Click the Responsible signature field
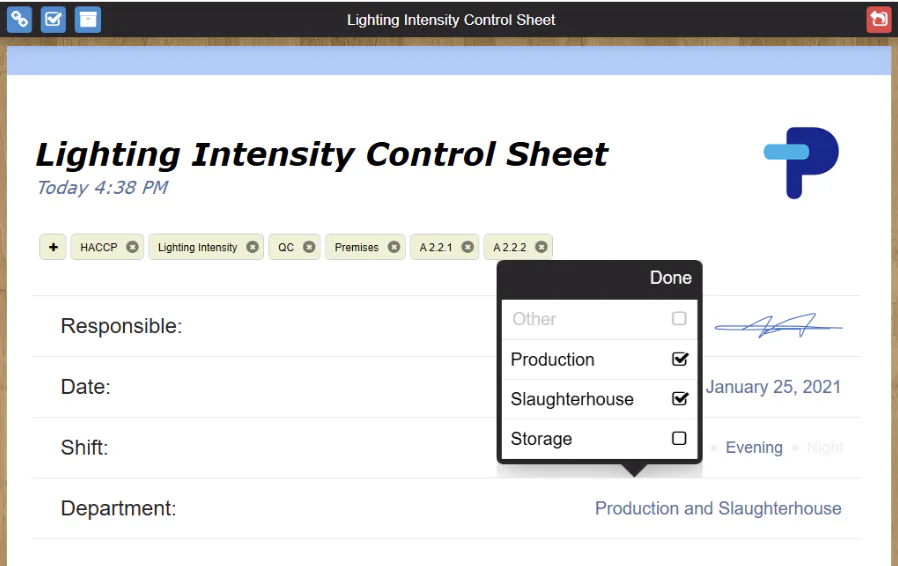This screenshot has width=898, height=566. click(779, 326)
